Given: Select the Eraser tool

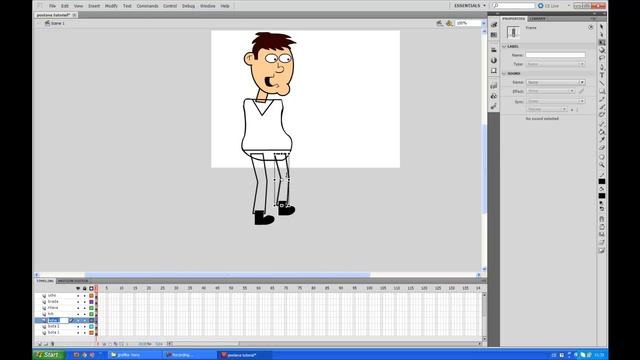Looking at the screenshot, I should 602,148.
